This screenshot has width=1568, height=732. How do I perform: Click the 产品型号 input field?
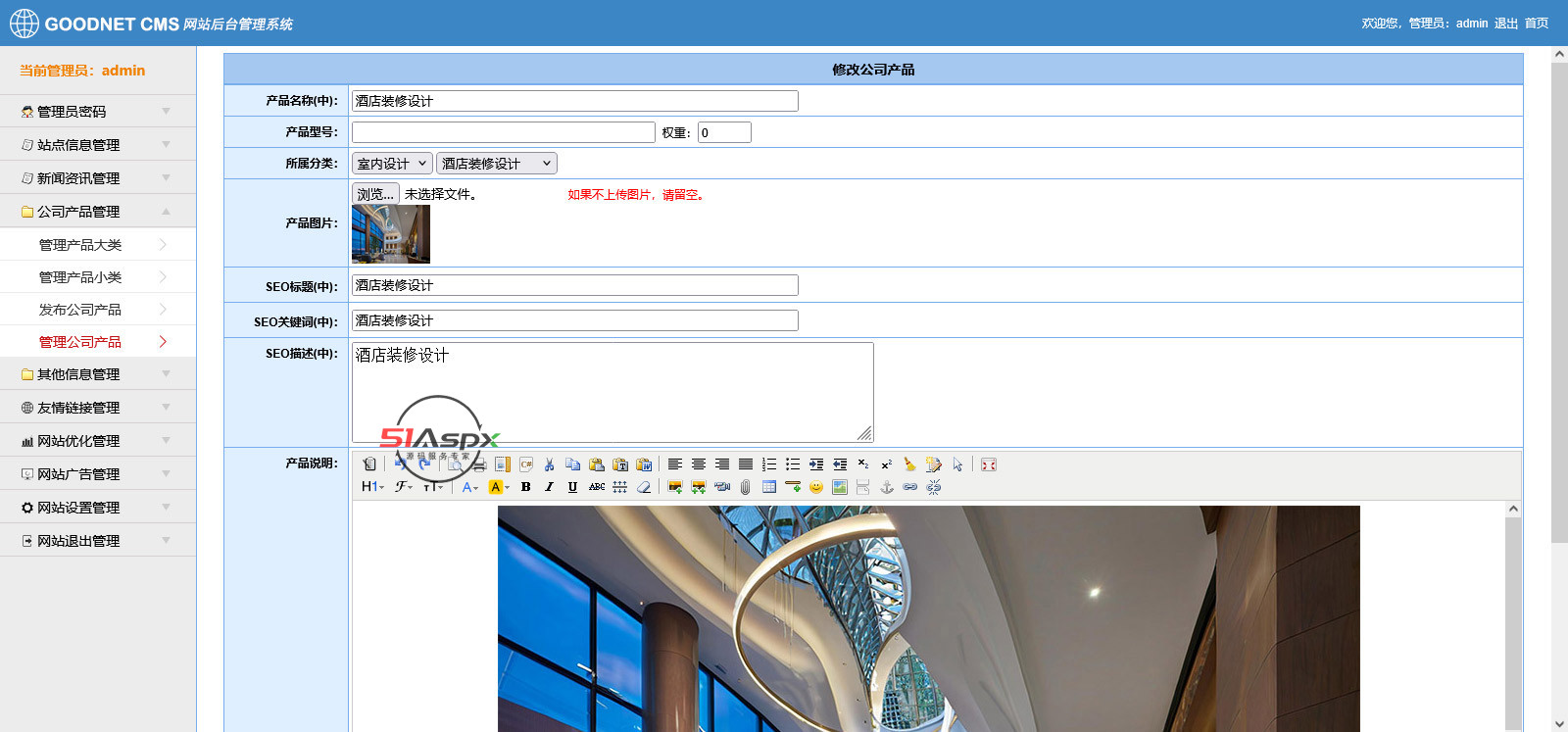(504, 132)
